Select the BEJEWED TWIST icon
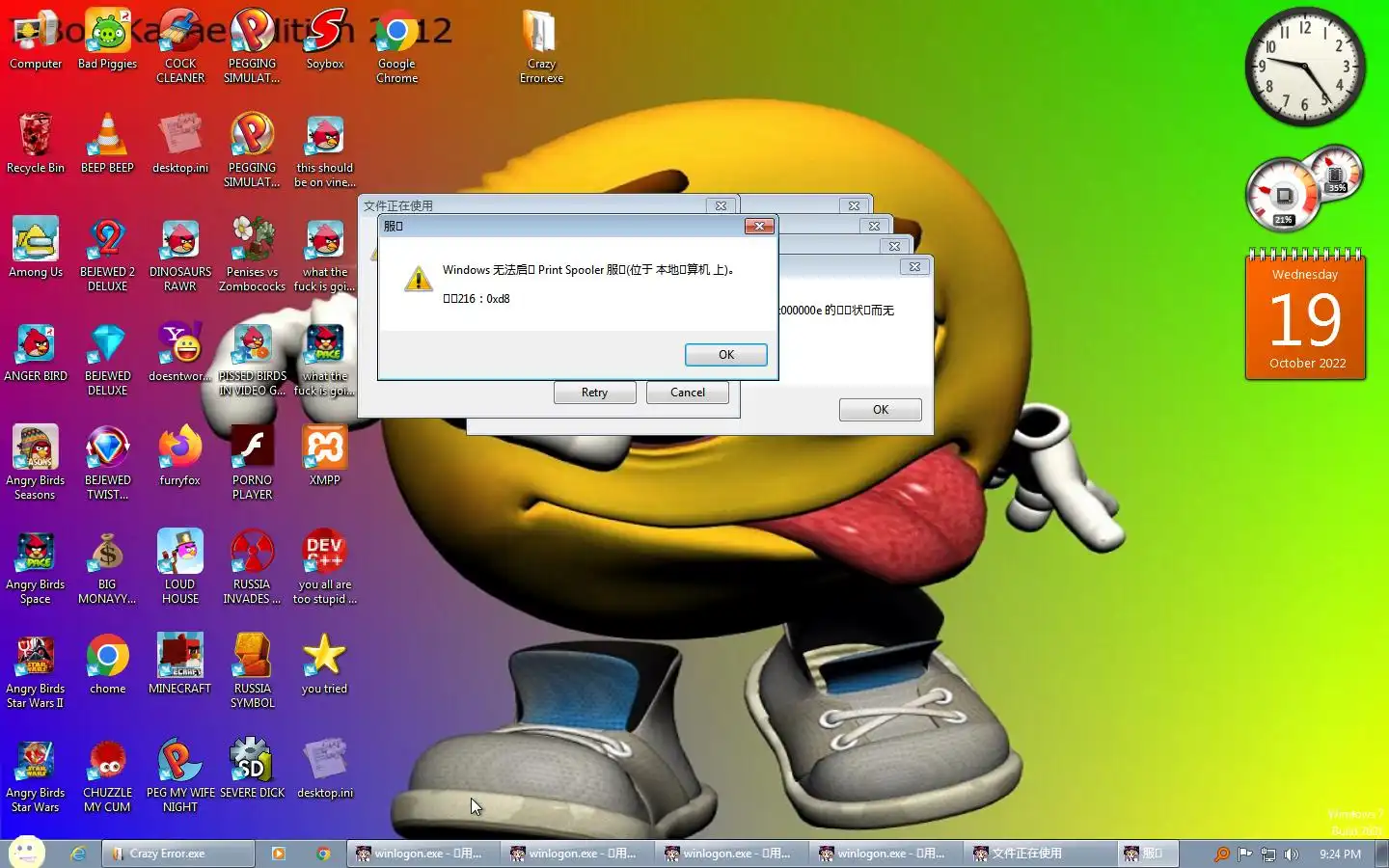This screenshot has width=1389, height=868. click(107, 464)
